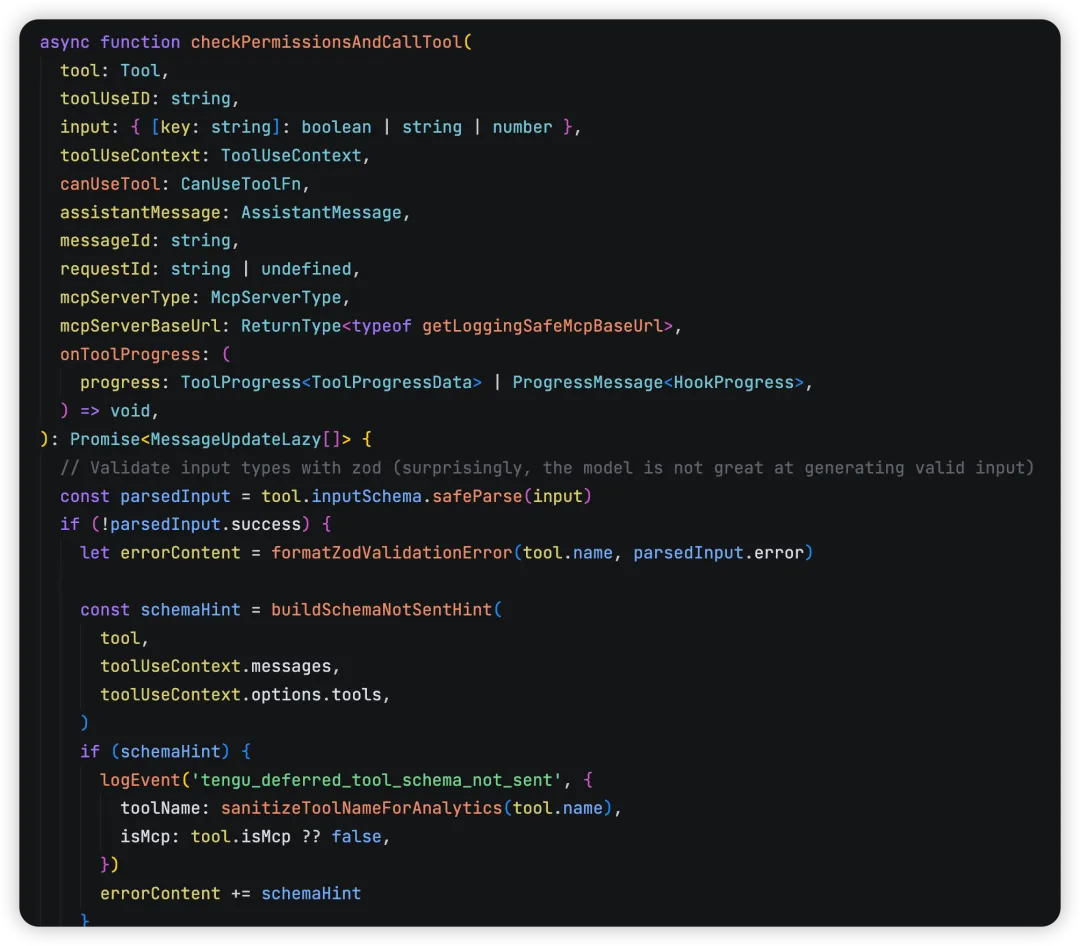The image size is (1080, 946).
Task: Click the type 'McpServerType'
Action: pyautogui.click(x=276, y=298)
